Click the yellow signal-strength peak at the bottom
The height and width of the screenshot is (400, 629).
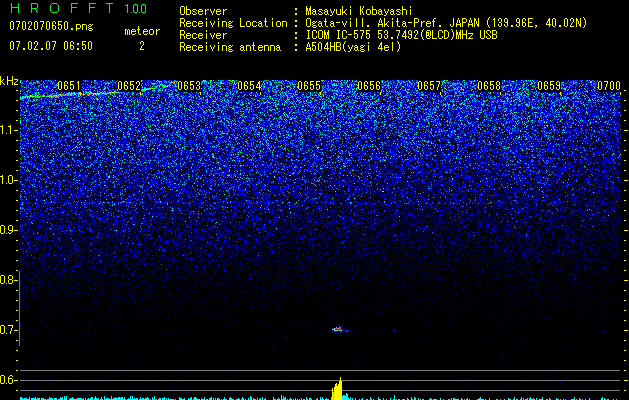point(337,389)
